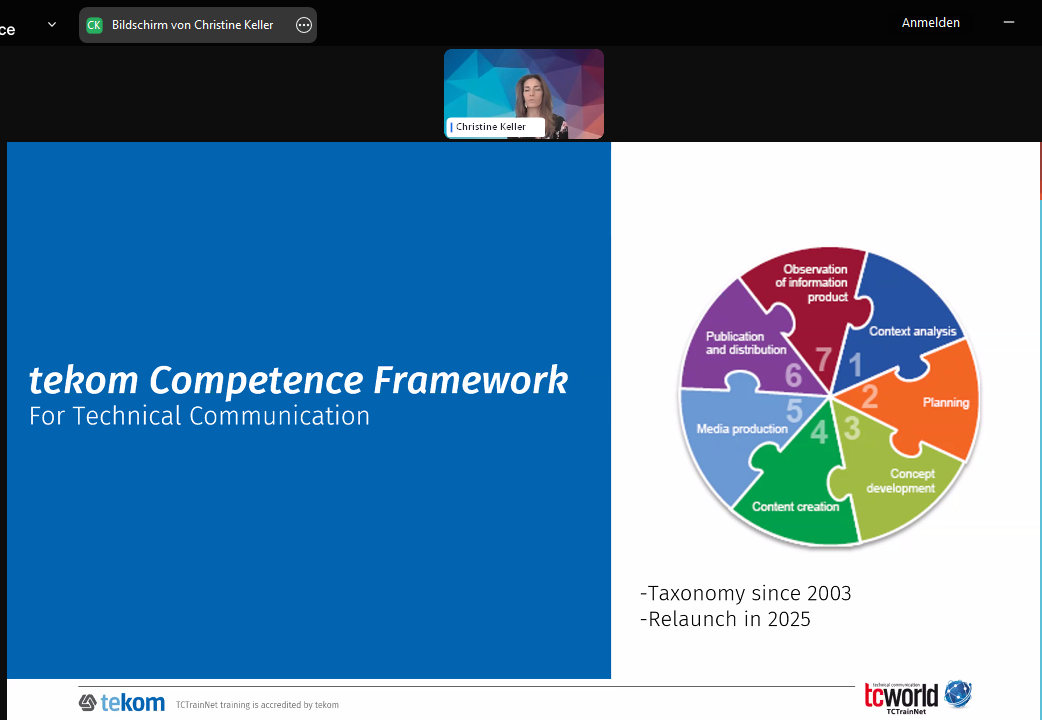Click the tekom Competence Framework slide title
This screenshot has height=720, width=1042.
(x=298, y=381)
